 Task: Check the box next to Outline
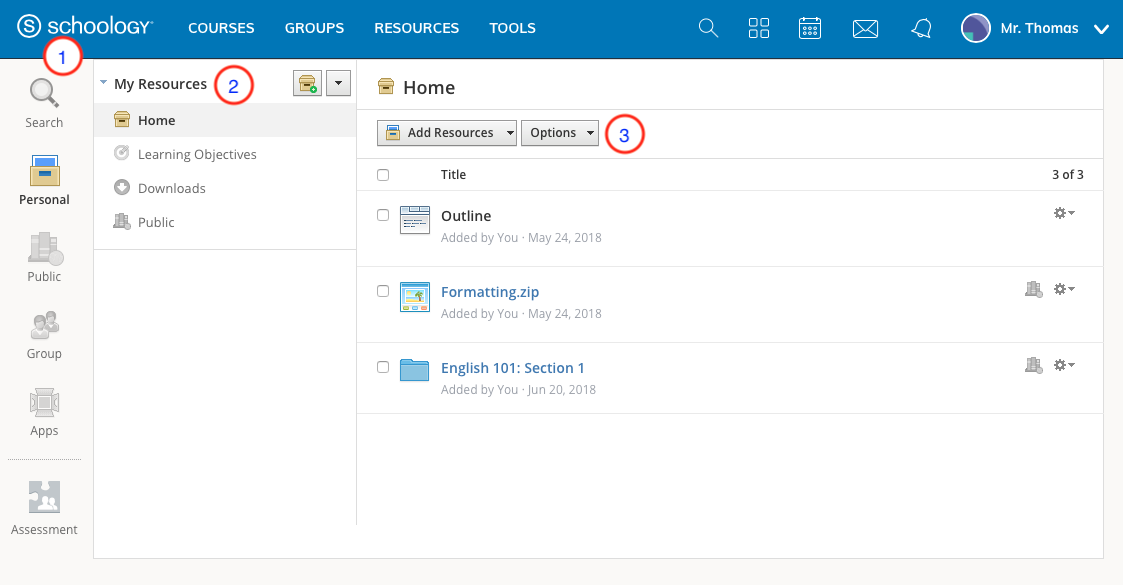click(x=383, y=215)
